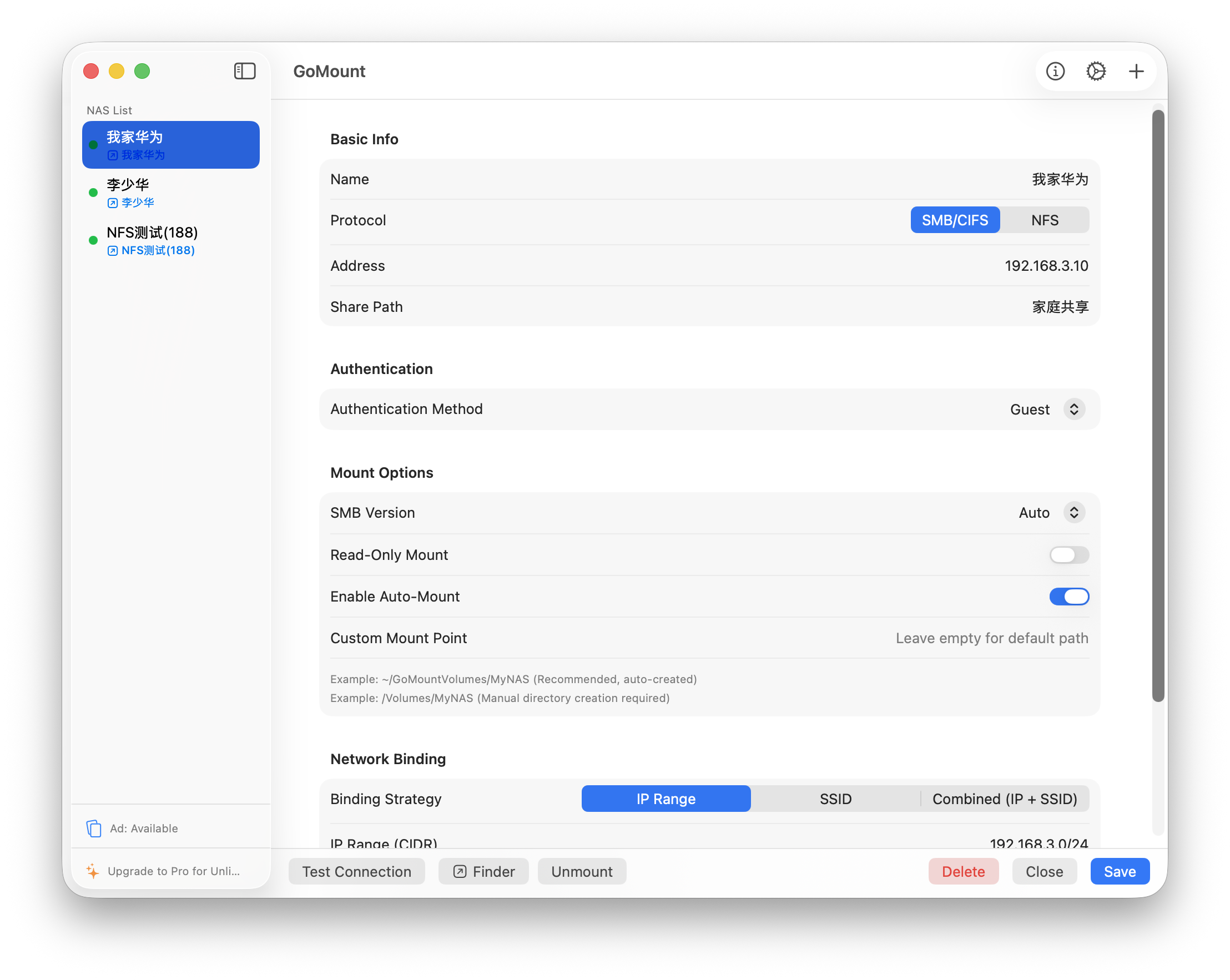Click the vertical scrollbar thumb
This screenshot has width=1230, height=980.
click(x=1157, y=405)
